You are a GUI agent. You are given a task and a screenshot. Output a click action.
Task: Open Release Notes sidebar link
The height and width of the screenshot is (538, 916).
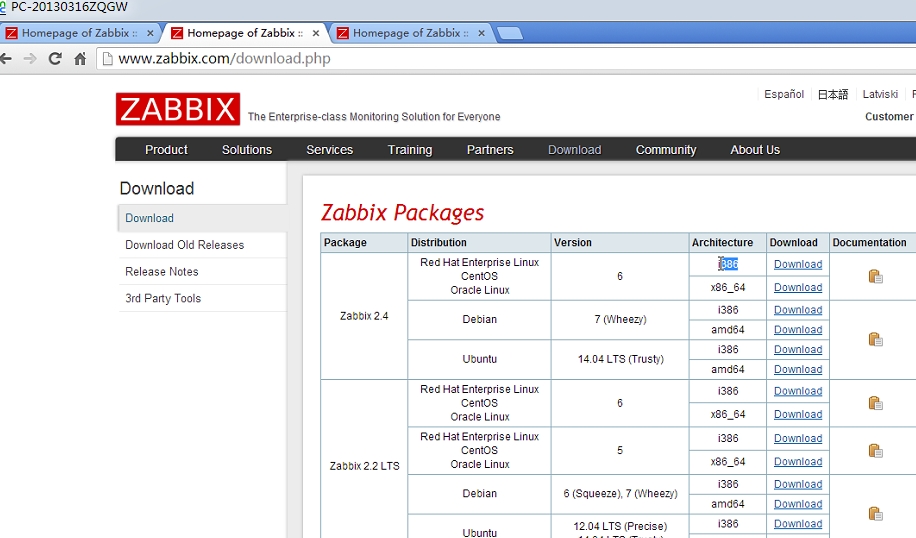click(162, 272)
